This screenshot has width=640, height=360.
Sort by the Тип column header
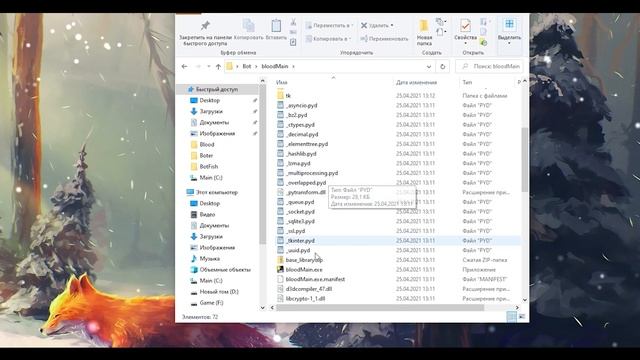point(467,82)
